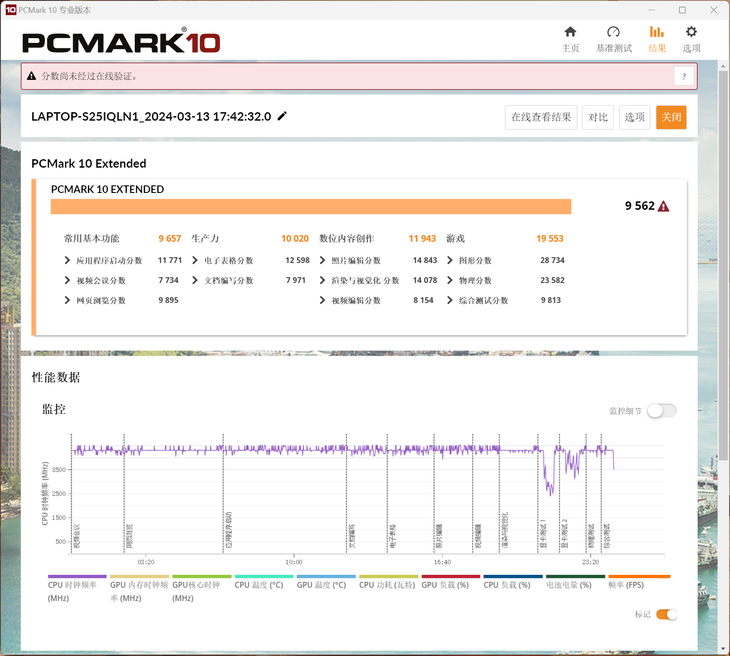Image resolution: width=730 pixels, height=656 pixels.
Task: Click the 应用程序启动 marker line in chart
Action: [223, 494]
